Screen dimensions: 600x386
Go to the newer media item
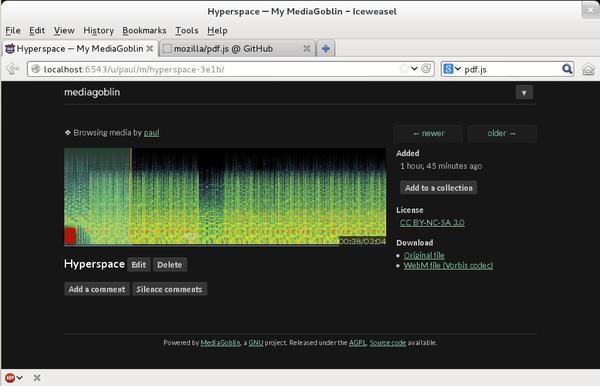[428, 133]
